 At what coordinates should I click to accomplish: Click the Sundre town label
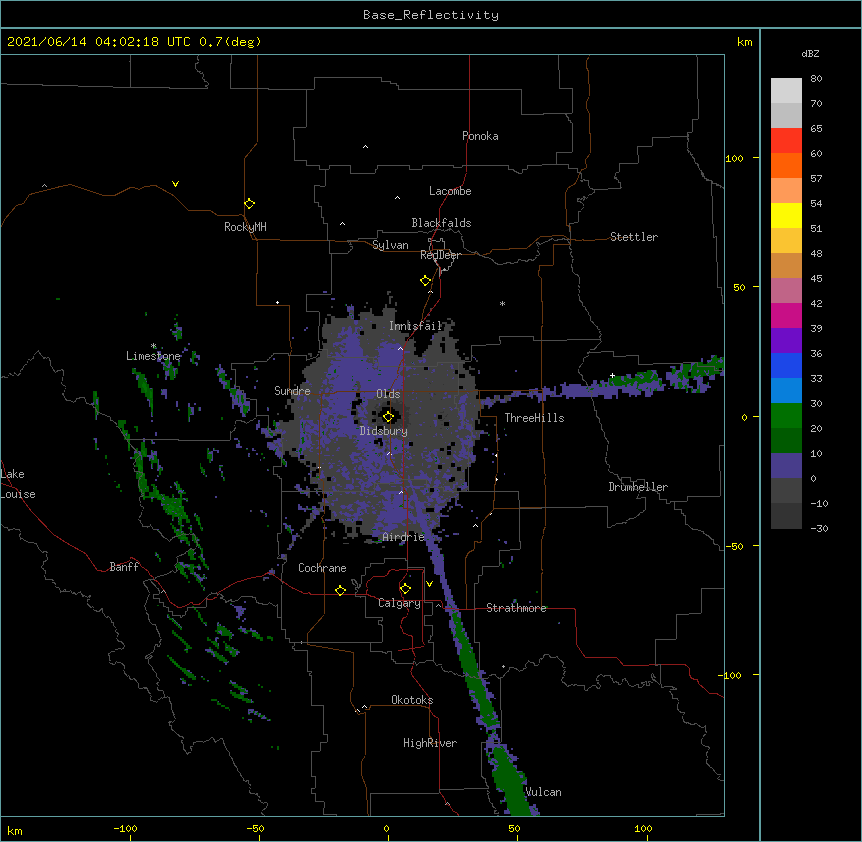292,391
